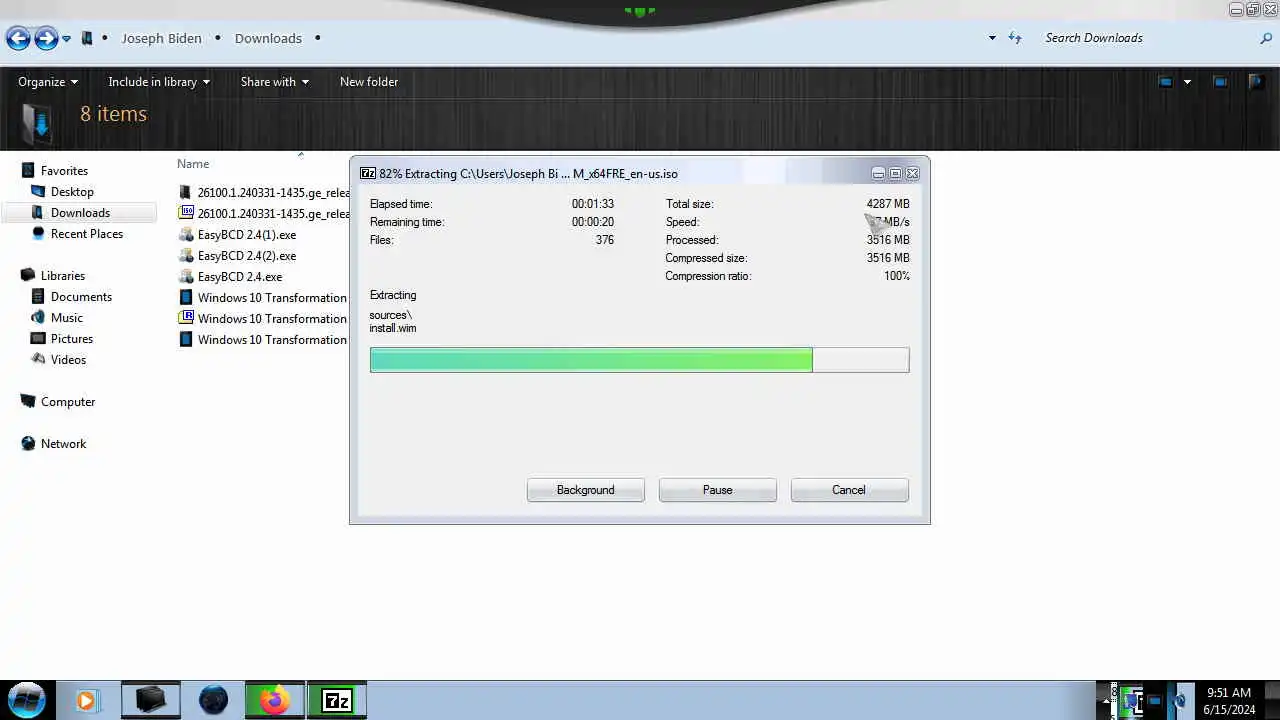Open the Windows Start orb

click(27, 699)
